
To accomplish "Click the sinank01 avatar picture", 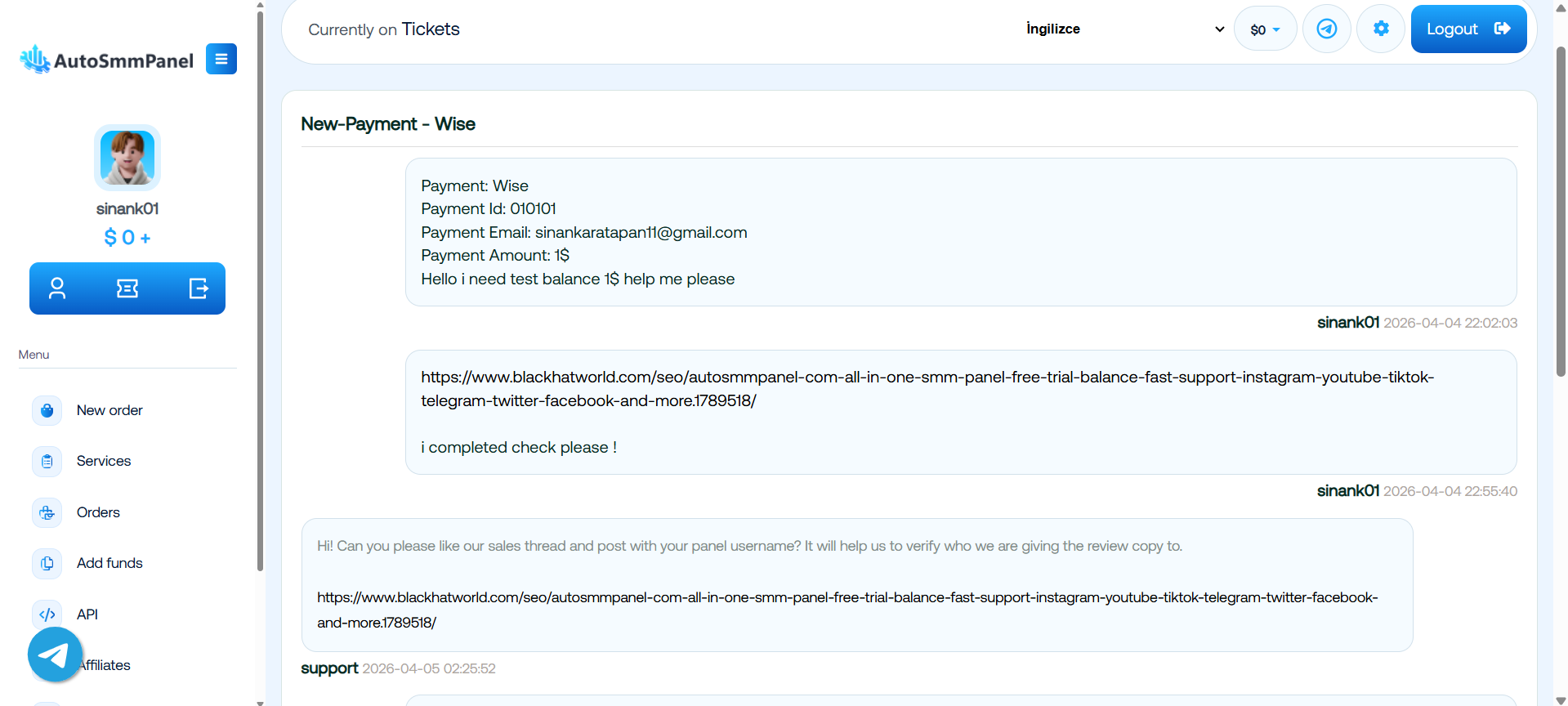I will coord(127,158).
